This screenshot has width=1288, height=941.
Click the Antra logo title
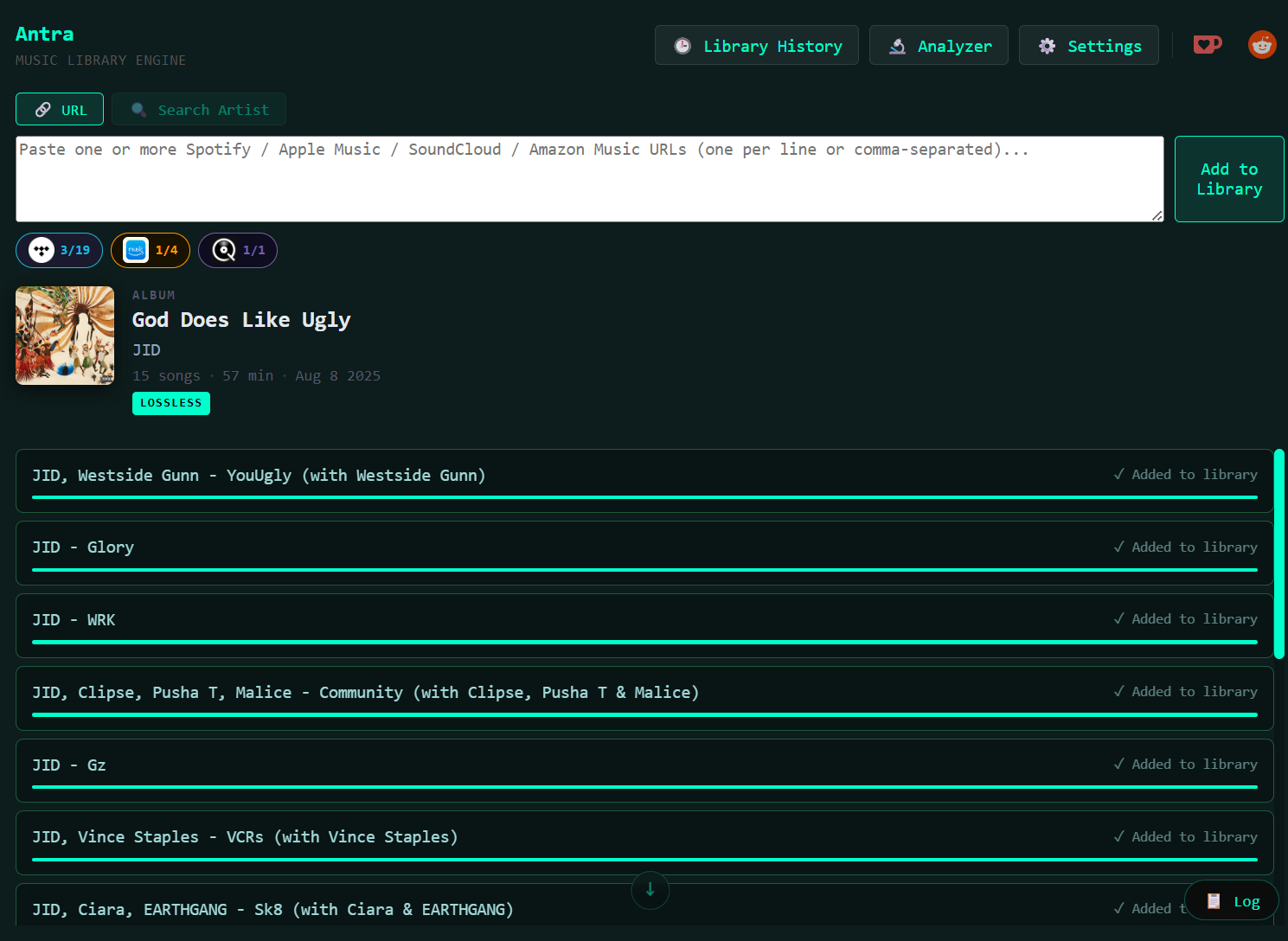pyautogui.click(x=45, y=35)
